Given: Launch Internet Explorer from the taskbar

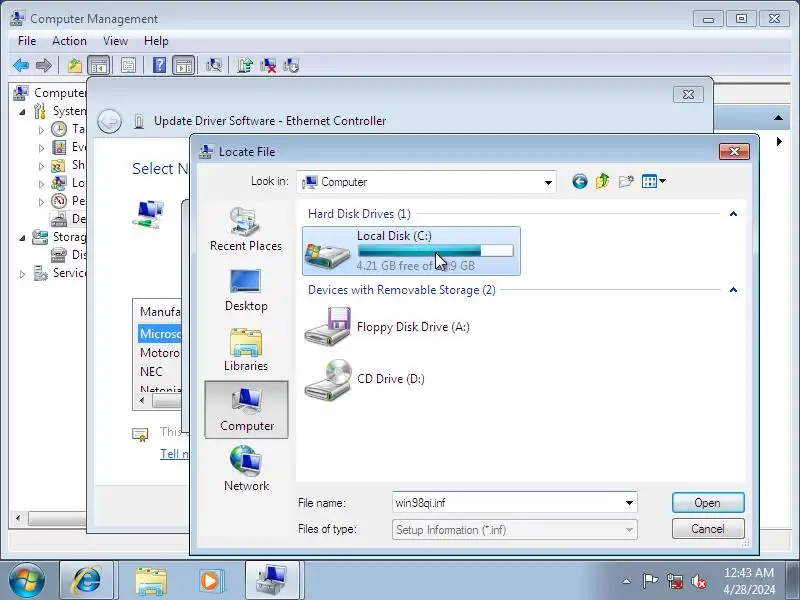Looking at the screenshot, I should (x=87, y=581).
